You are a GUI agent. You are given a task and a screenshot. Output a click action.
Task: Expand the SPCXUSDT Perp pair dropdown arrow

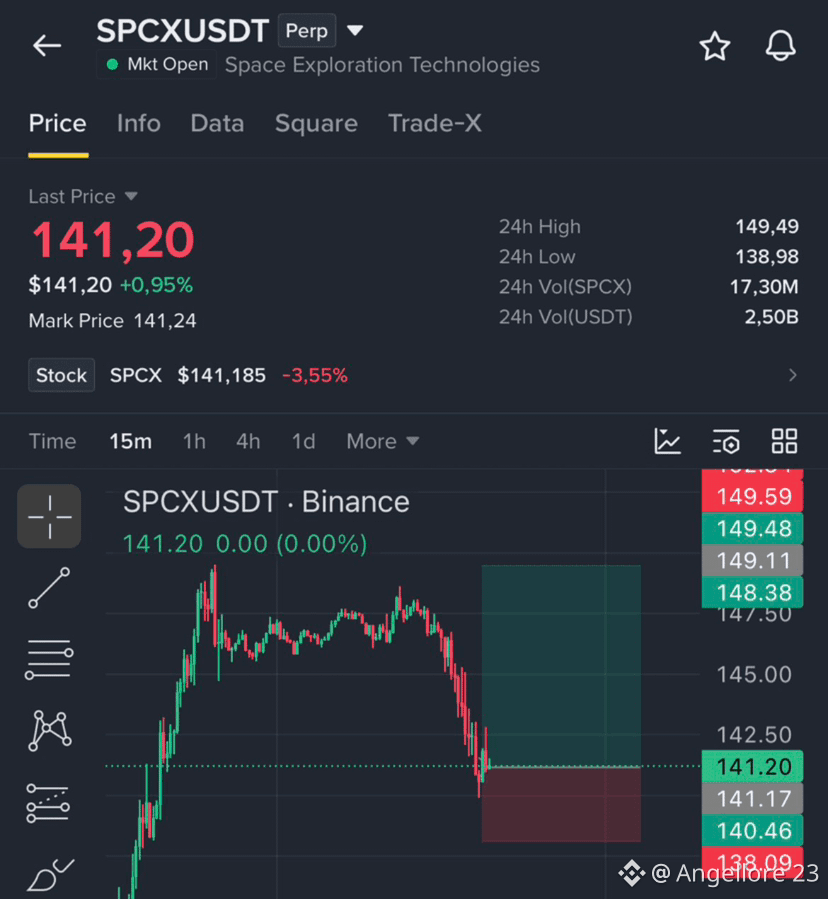click(355, 30)
